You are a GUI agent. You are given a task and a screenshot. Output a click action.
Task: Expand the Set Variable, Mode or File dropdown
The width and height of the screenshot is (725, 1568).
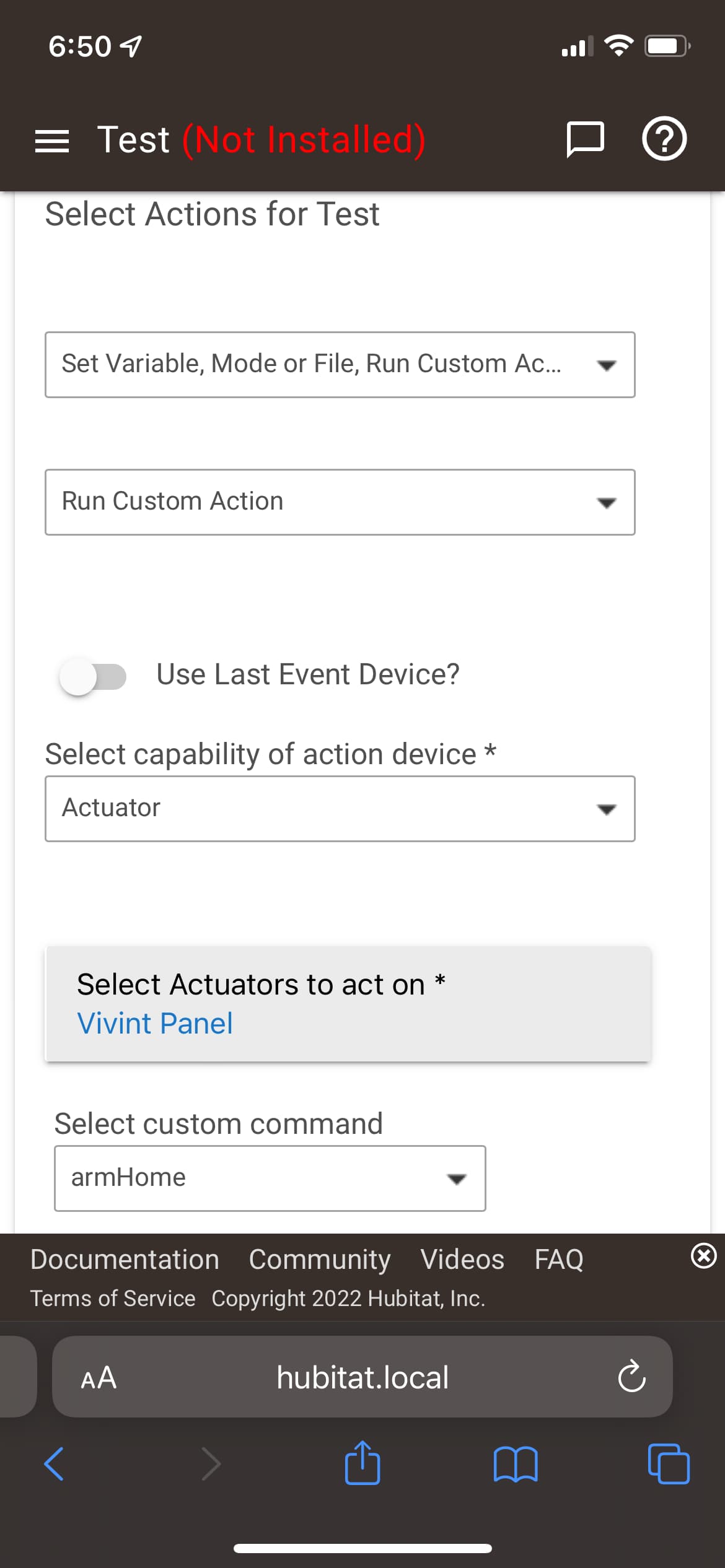(x=340, y=365)
